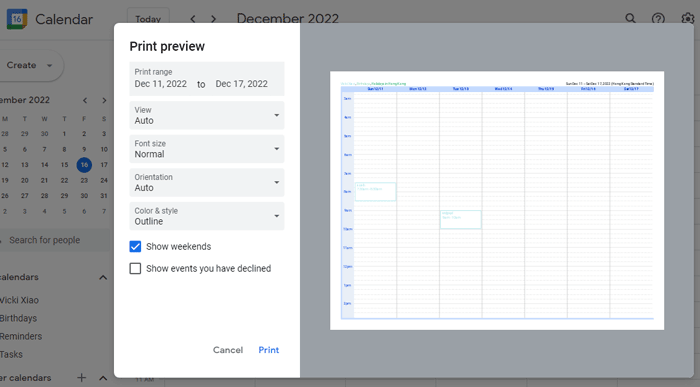Viewport: 700px width, 387px height.
Task: Edit print range end date Dec 17, 2022
Action: pyautogui.click(x=242, y=84)
